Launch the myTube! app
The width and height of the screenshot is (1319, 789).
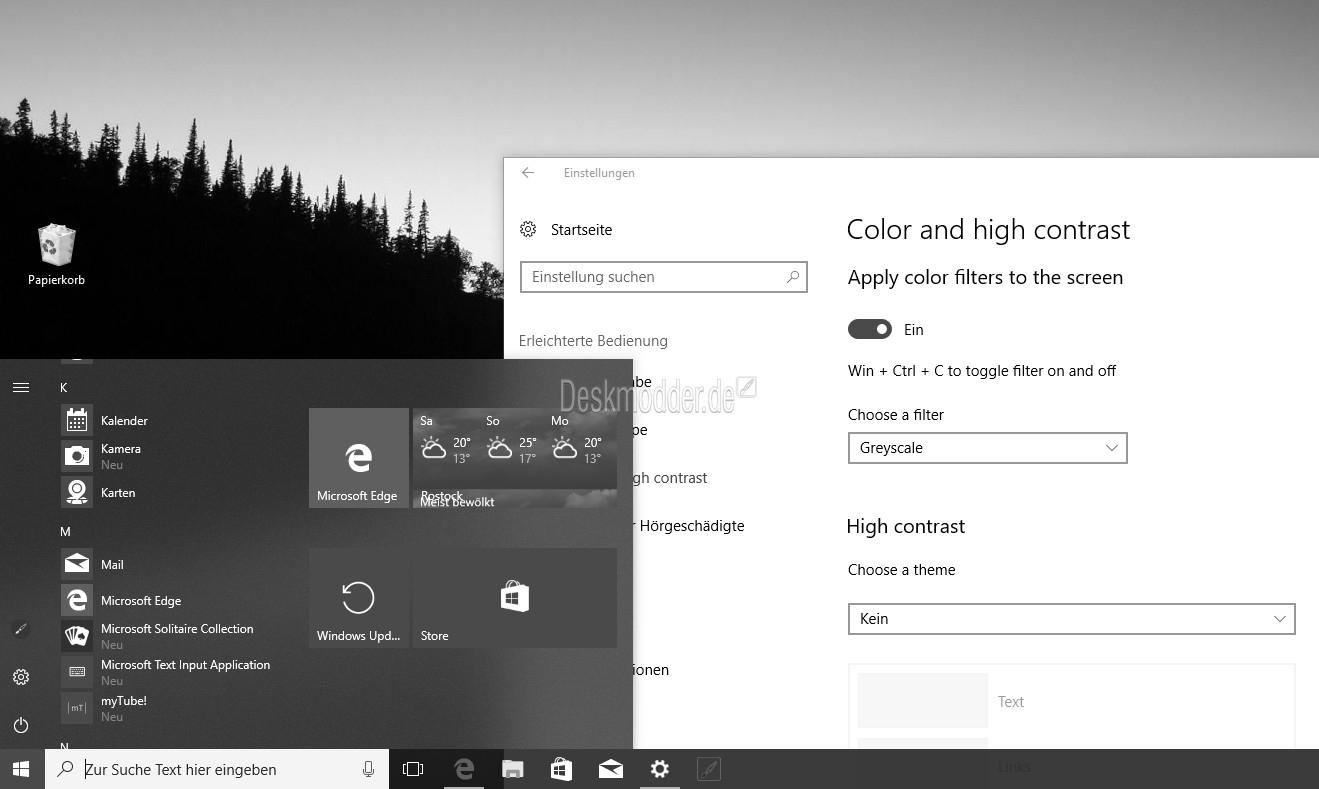(104, 708)
